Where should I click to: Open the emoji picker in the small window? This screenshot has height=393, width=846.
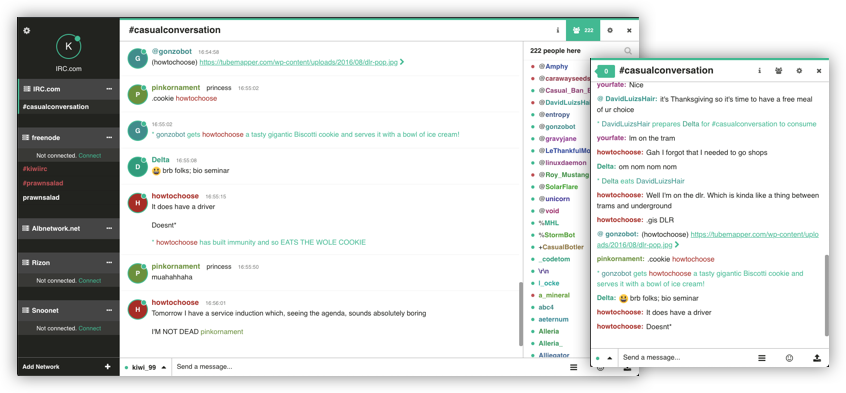click(789, 357)
